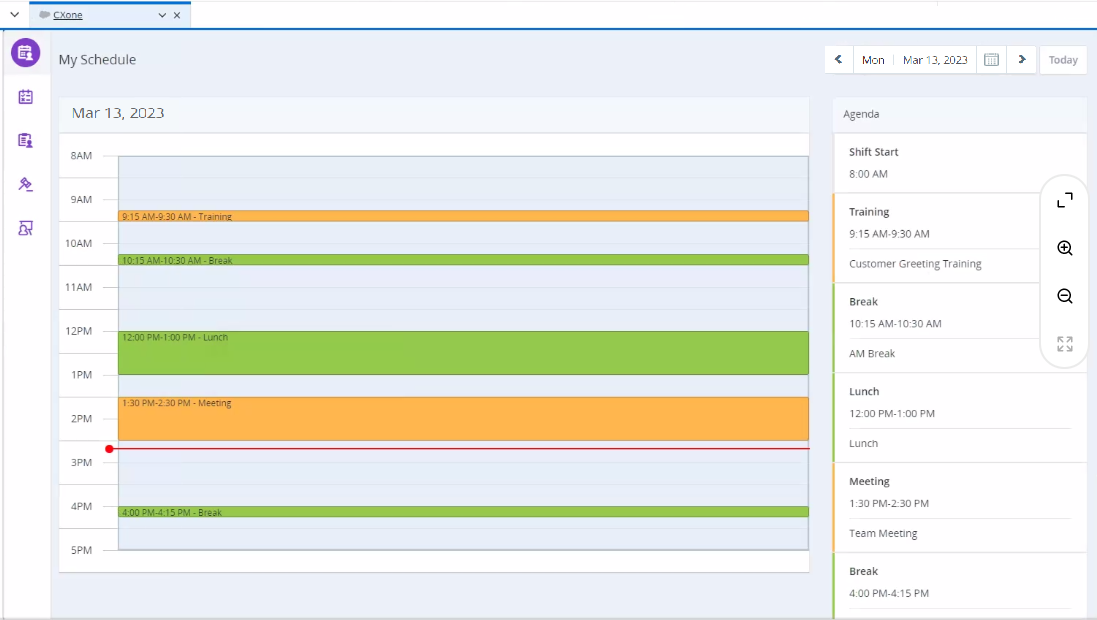The width and height of the screenshot is (1097, 620).
Task: Select the calendar schedule icon in sidebar
Action: click(x=25, y=97)
